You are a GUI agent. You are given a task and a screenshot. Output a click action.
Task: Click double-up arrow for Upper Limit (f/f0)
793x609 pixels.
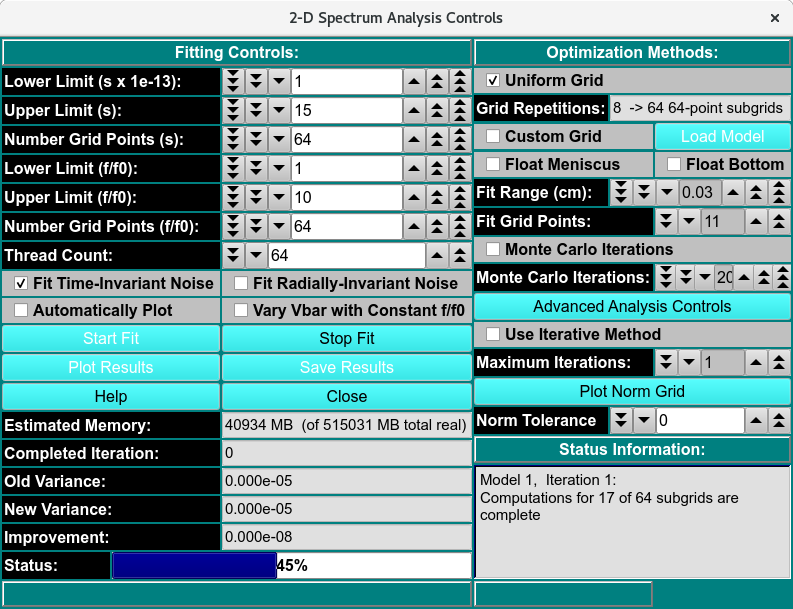tap(437, 198)
